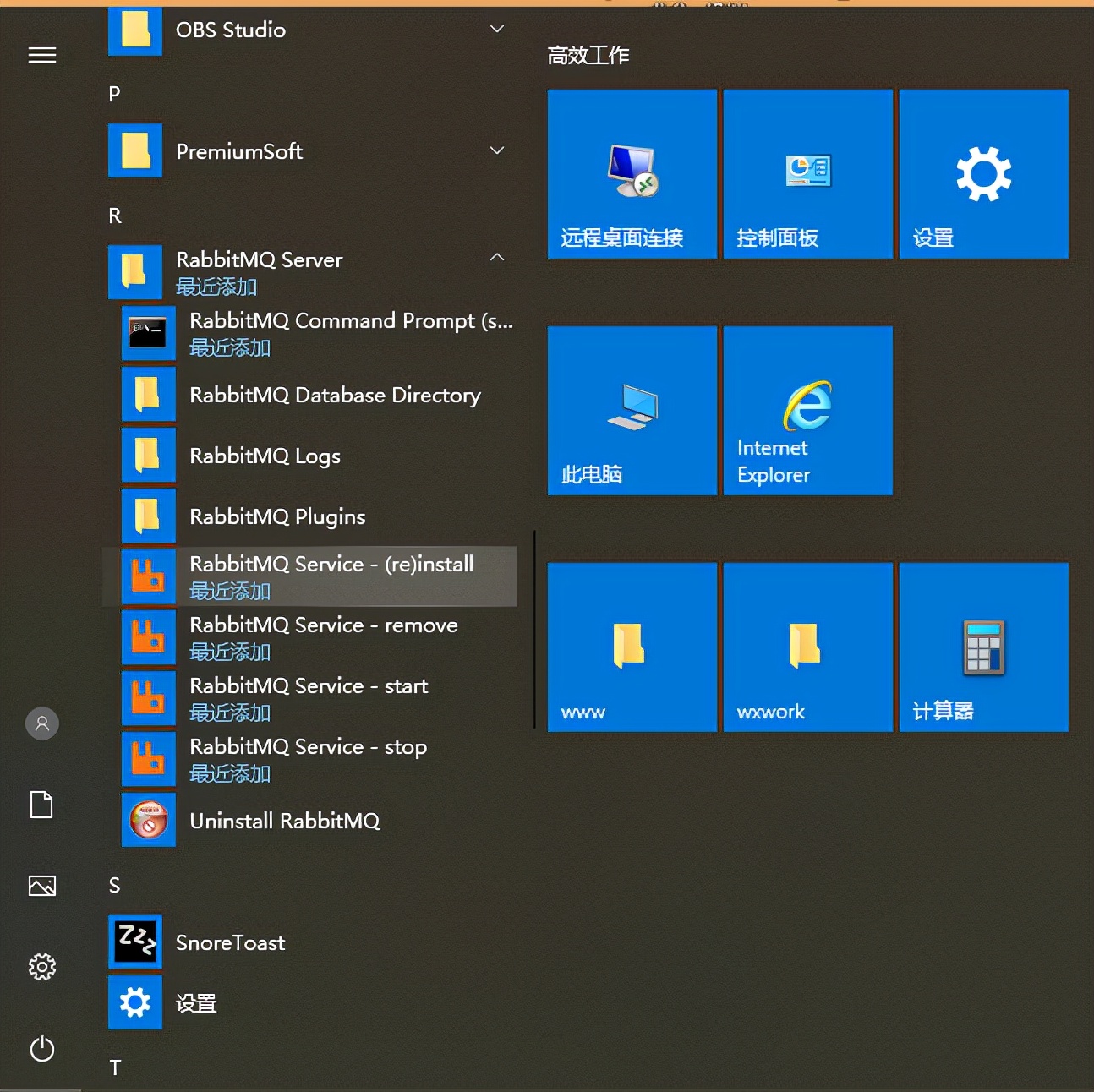Click the RabbitMQ Service start rabbit icon
Image resolution: width=1094 pixels, height=1092 pixels.
coord(149,698)
